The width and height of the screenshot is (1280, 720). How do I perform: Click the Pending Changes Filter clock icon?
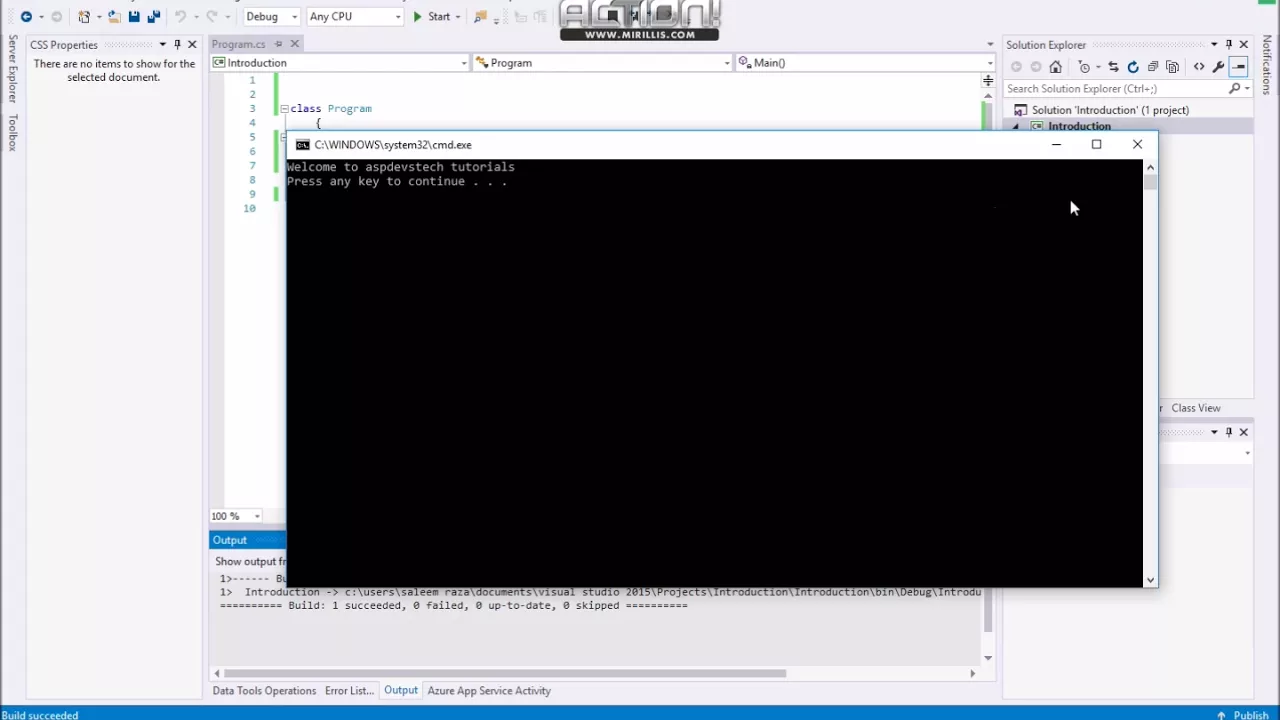tap(1084, 67)
